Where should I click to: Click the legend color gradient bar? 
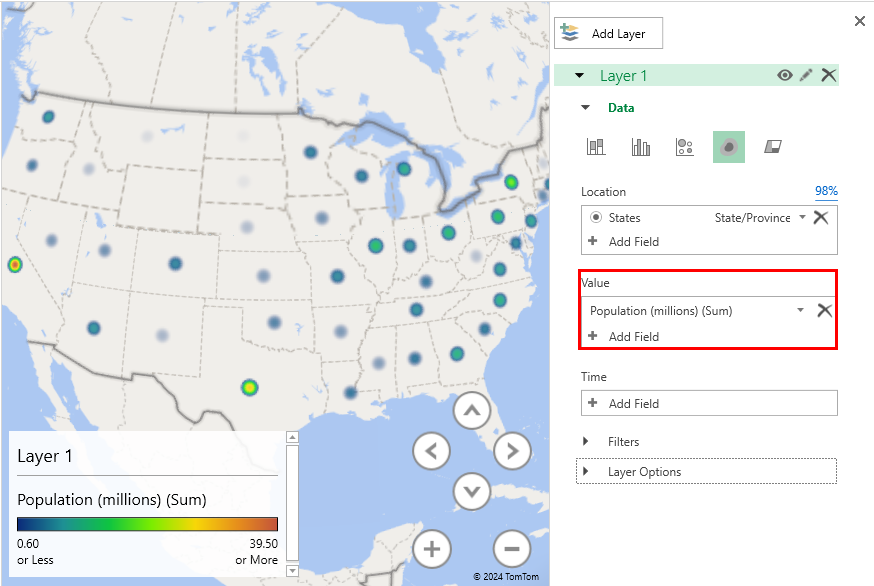[147, 524]
